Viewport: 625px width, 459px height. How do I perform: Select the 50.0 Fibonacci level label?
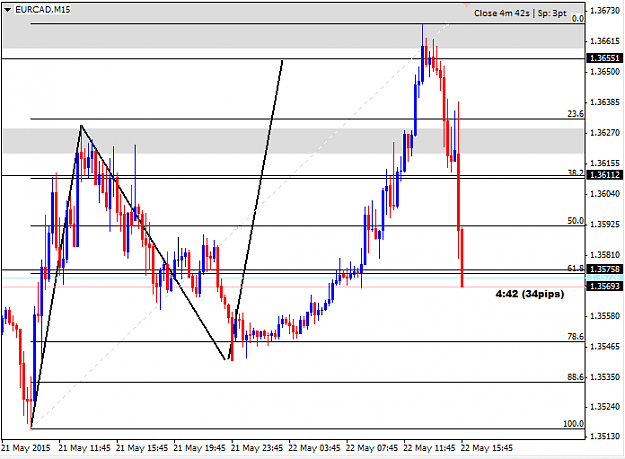click(576, 221)
